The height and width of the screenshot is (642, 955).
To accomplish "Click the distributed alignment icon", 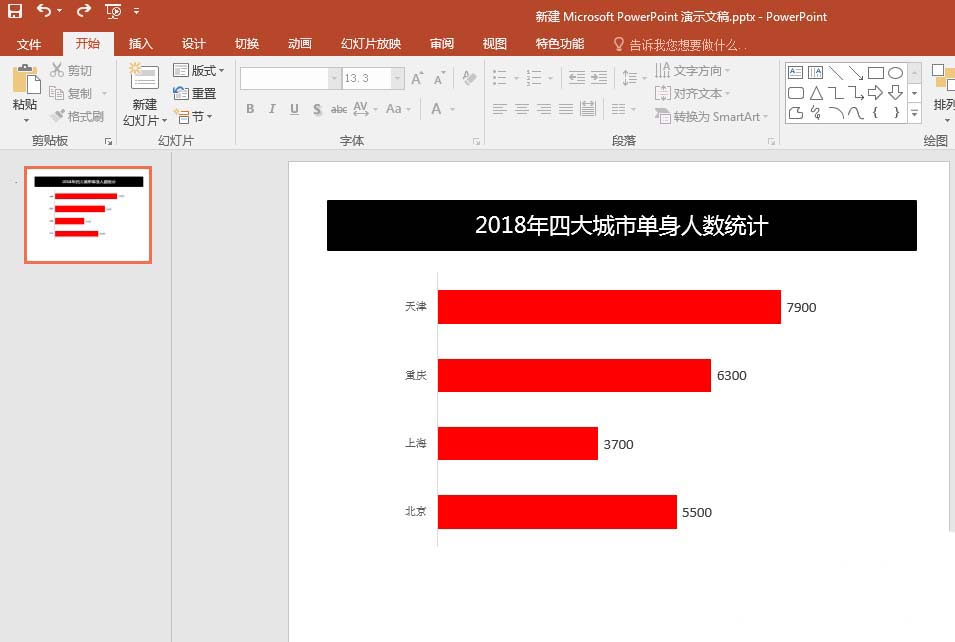I will click(x=588, y=109).
